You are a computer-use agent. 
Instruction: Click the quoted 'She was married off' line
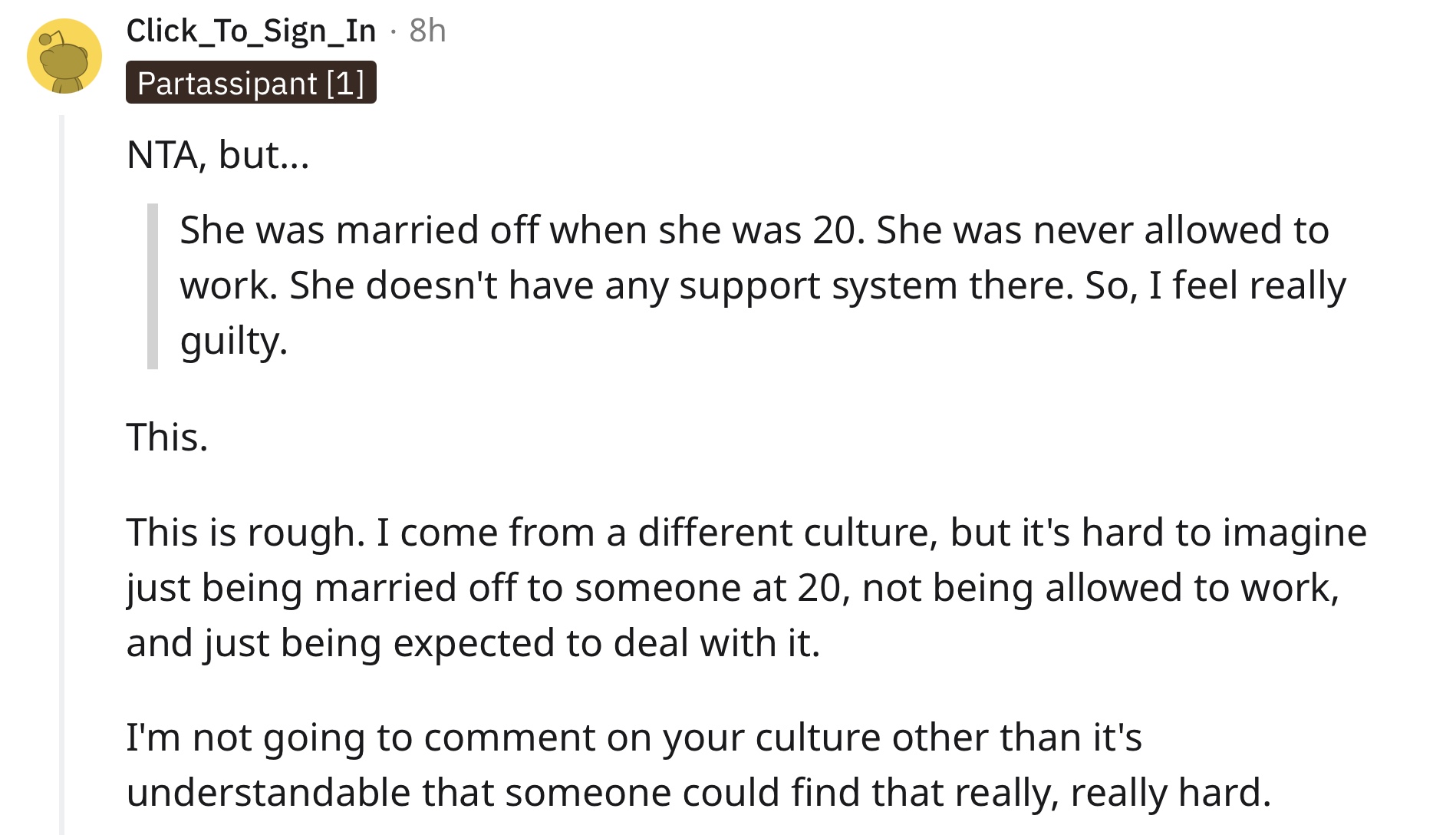click(754, 230)
